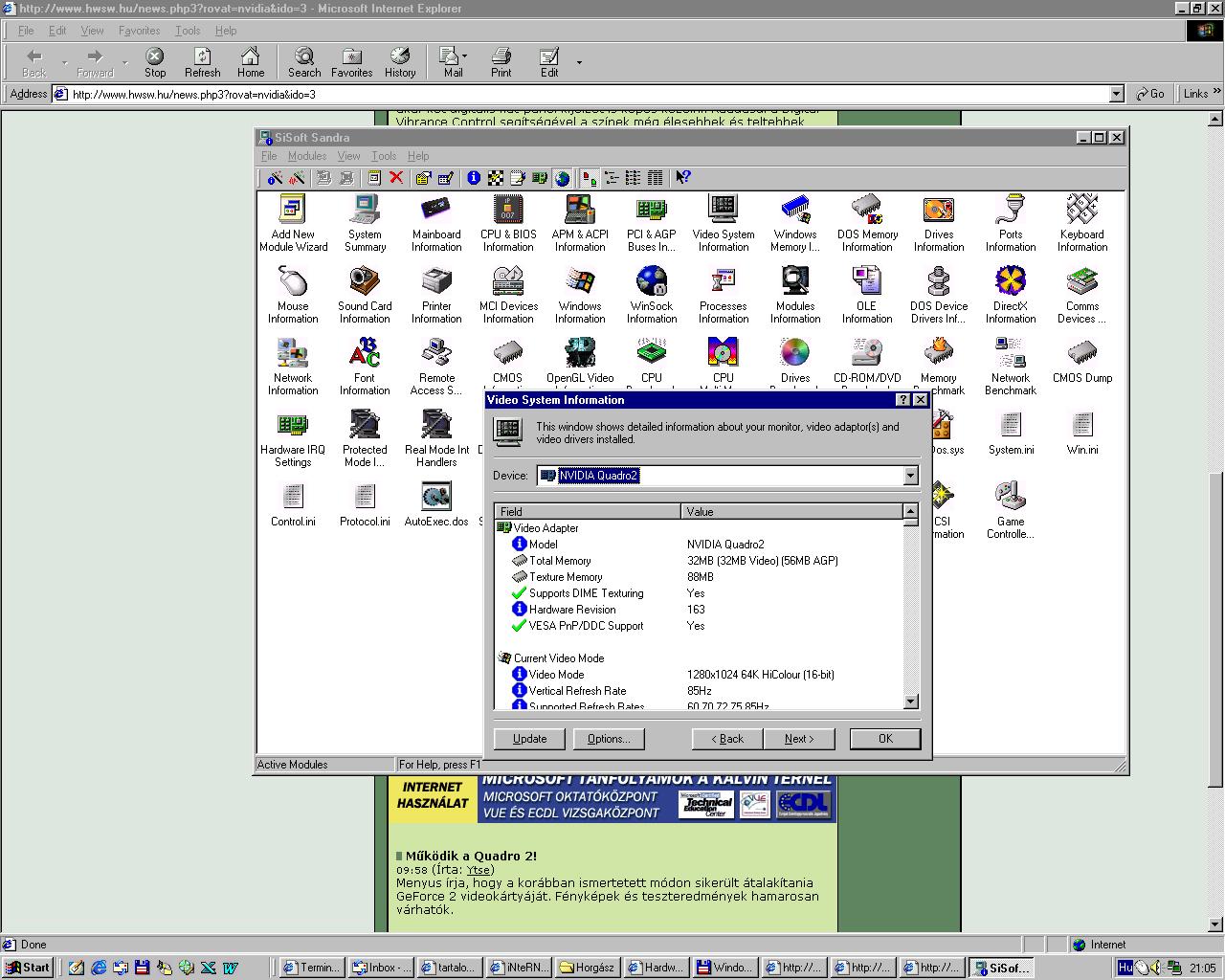Open Sandra's Tools menu
Screen dimensions: 1225x980
point(384,156)
